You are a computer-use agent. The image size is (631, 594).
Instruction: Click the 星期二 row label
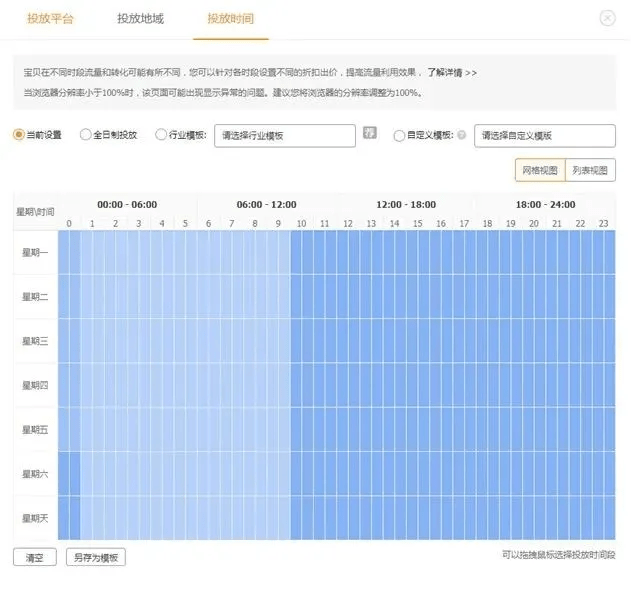35,297
